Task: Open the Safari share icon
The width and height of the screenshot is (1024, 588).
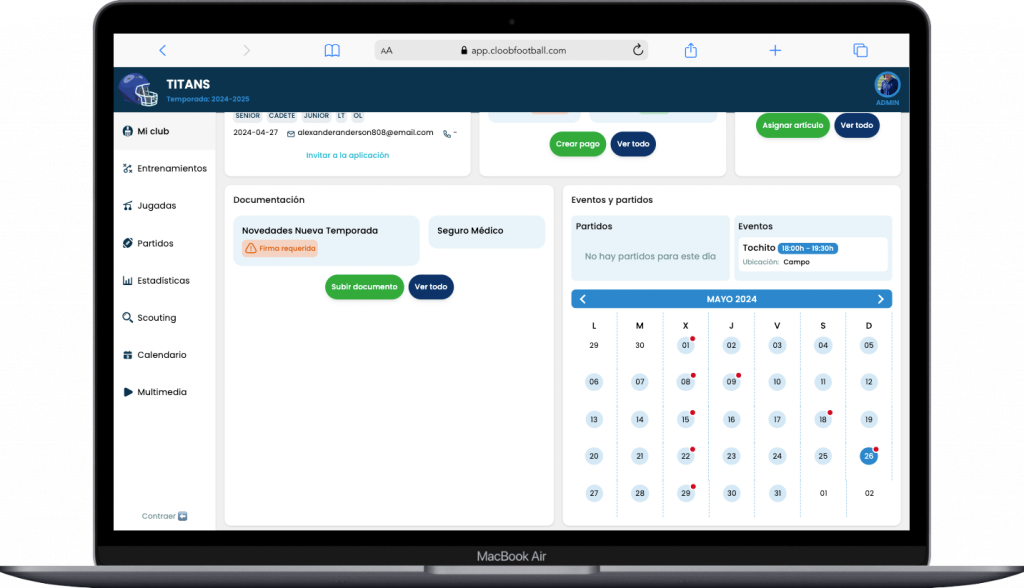Action: coord(690,50)
